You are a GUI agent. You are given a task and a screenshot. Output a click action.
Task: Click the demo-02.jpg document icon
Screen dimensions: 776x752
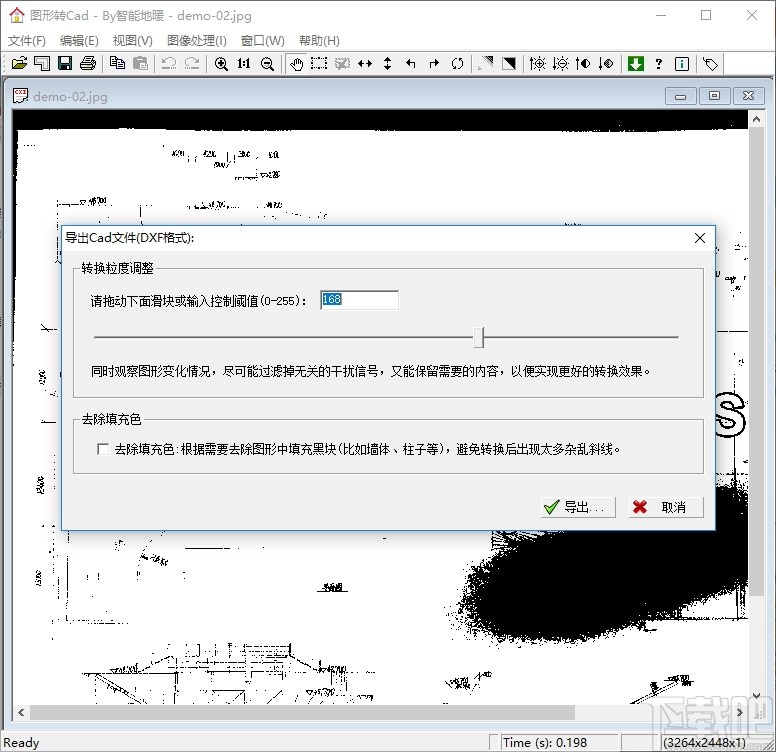pyautogui.click(x=20, y=95)
